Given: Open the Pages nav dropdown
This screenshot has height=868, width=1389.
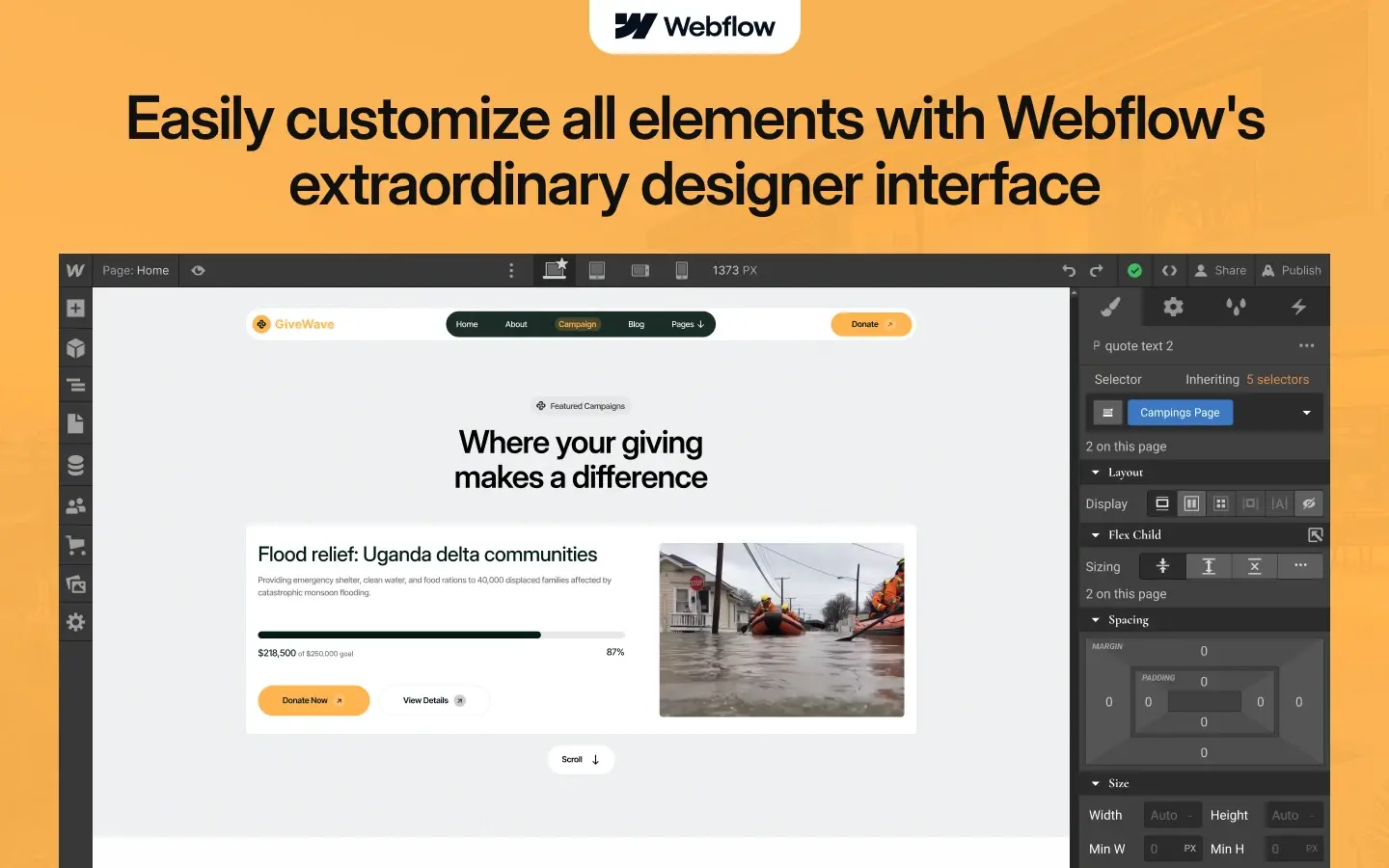Looking at the screenshot, I should (688, 325).
